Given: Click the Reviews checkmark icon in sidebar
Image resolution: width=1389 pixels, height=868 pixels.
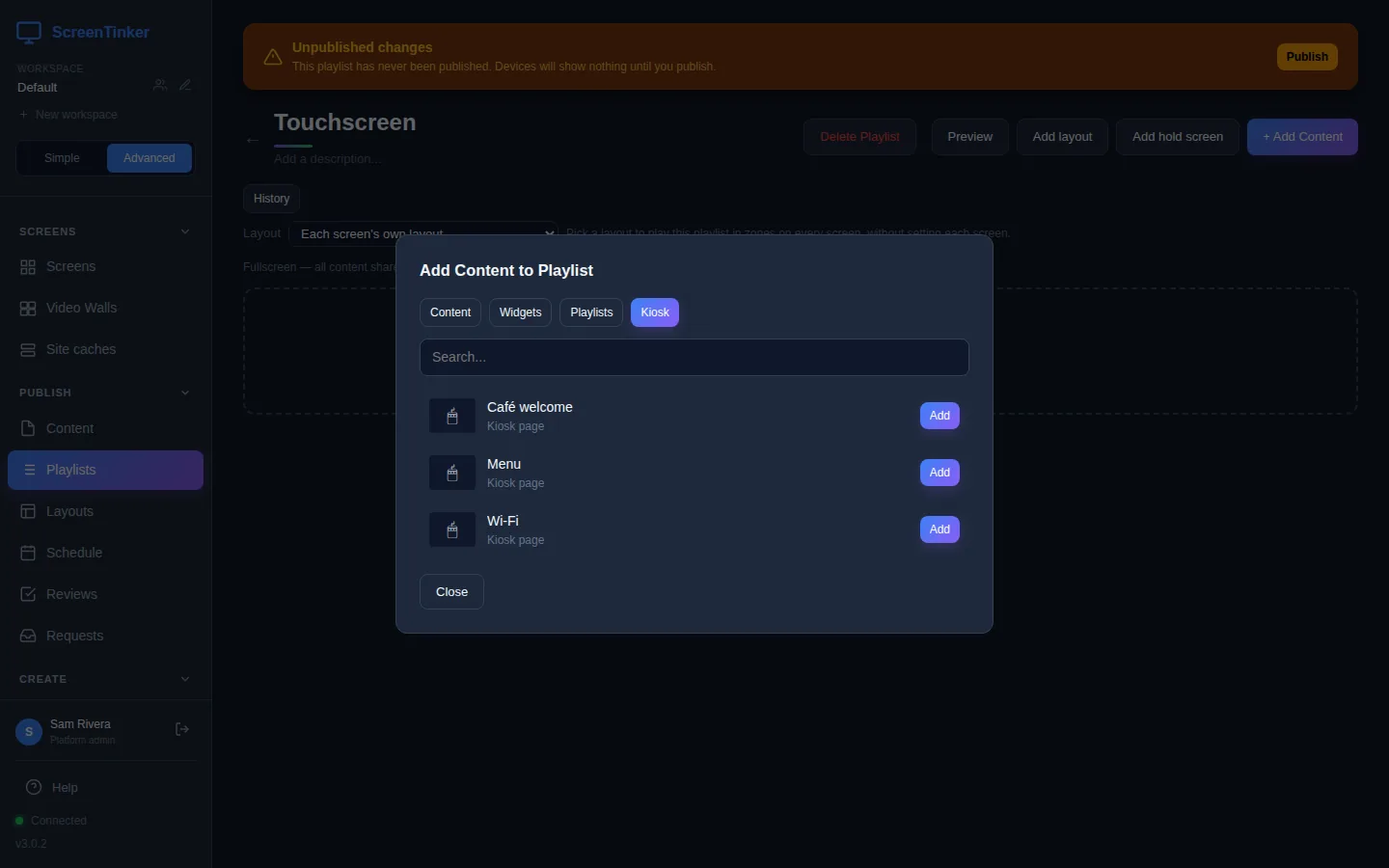Looking at the screenshot, I should pos(28,594).
